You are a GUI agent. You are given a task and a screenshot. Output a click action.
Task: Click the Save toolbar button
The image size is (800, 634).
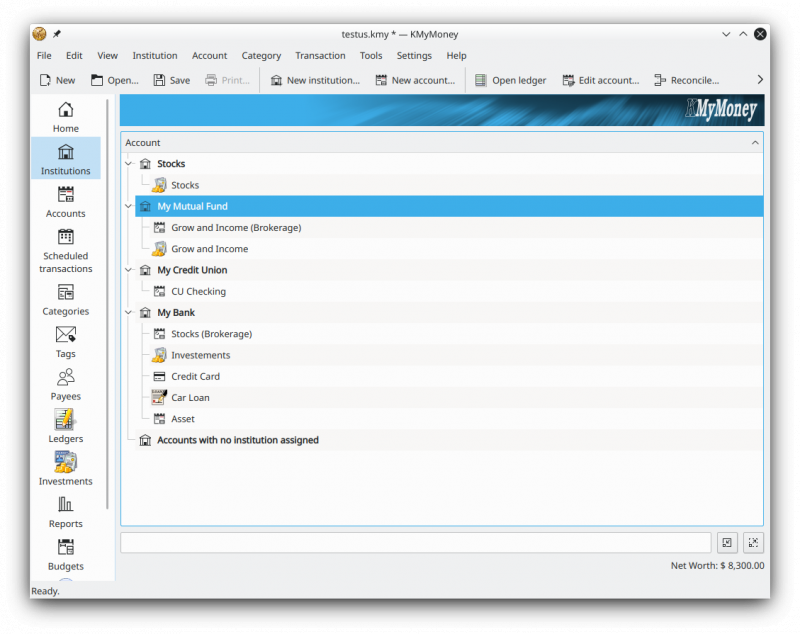point(172,80)
